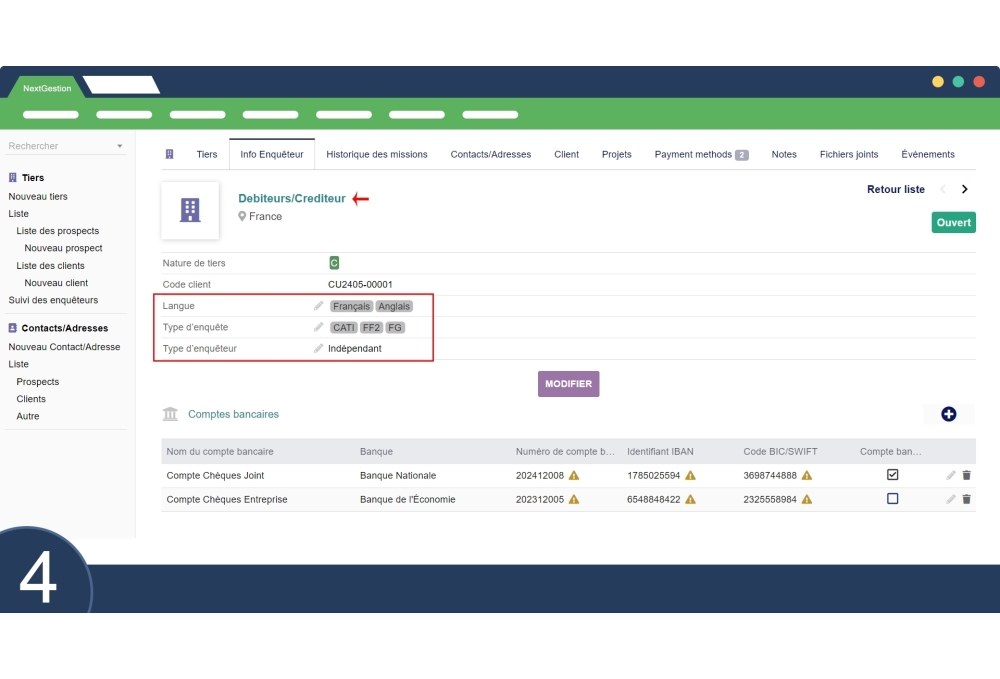The image size is (1000, 679).
Task: Click pencil icon beside Type d'enquêteur
Action: tap(319, 348)
